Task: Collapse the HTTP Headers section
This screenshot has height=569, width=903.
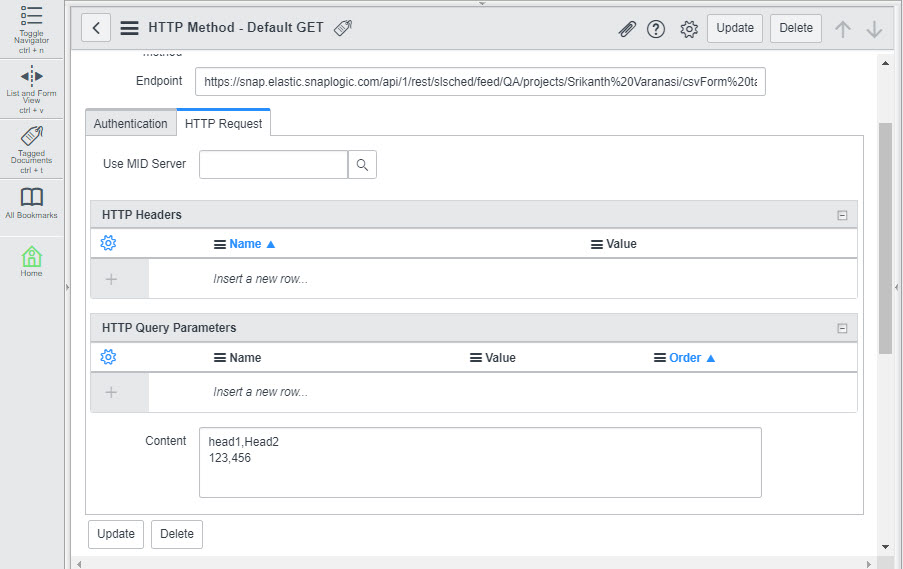Action: coord(842,215)
